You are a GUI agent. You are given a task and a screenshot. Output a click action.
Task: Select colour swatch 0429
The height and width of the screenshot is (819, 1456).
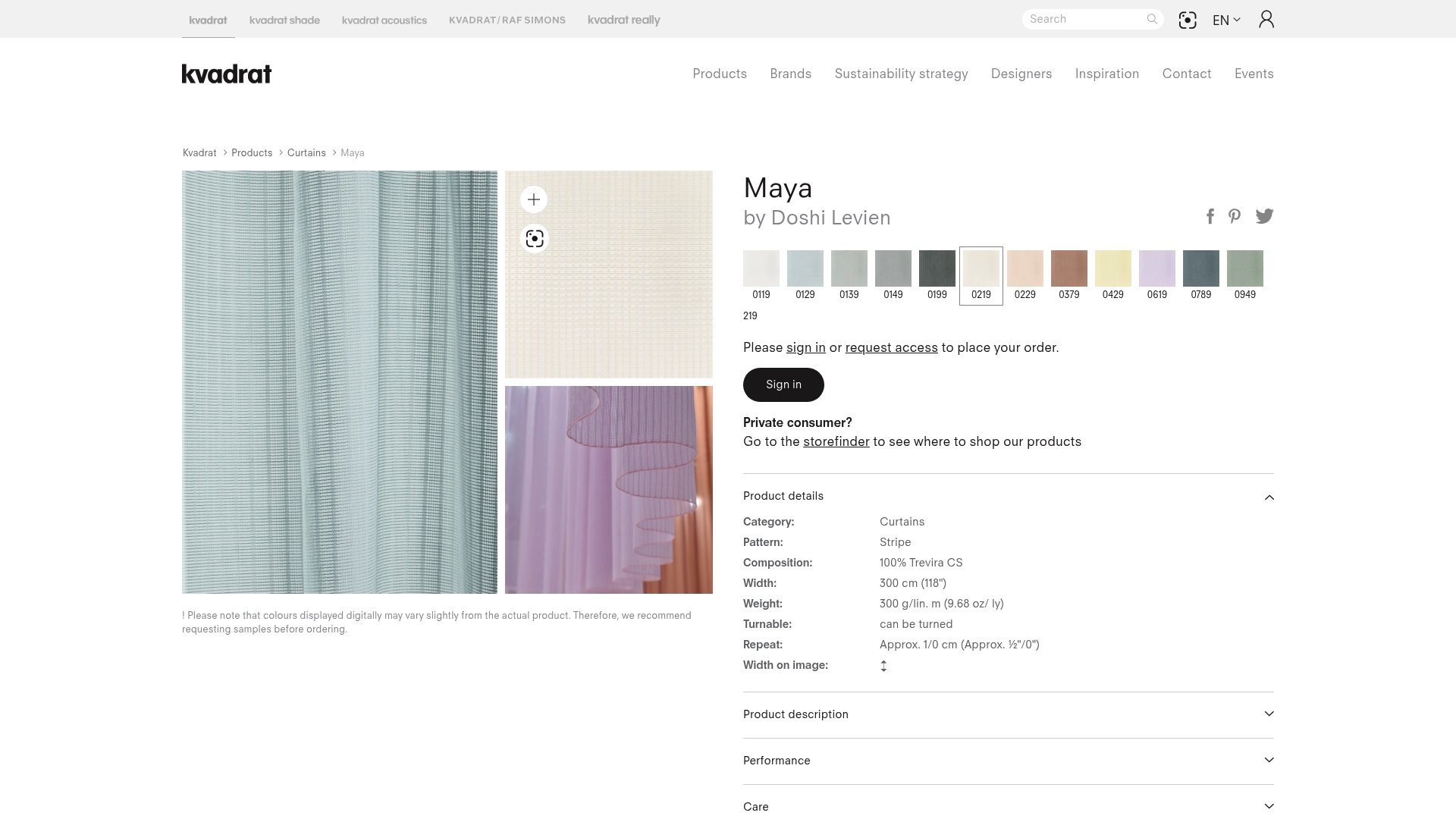(x=1113, y=268)
